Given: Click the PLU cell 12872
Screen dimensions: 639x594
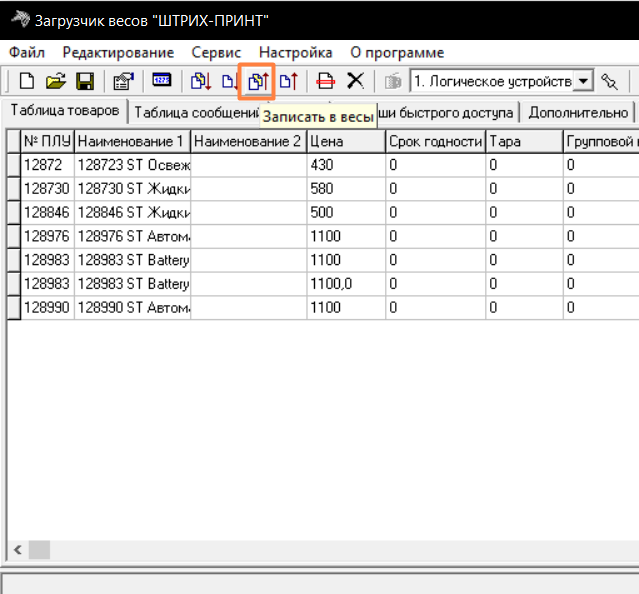Looking at the screenshot, I should [47, 165].
